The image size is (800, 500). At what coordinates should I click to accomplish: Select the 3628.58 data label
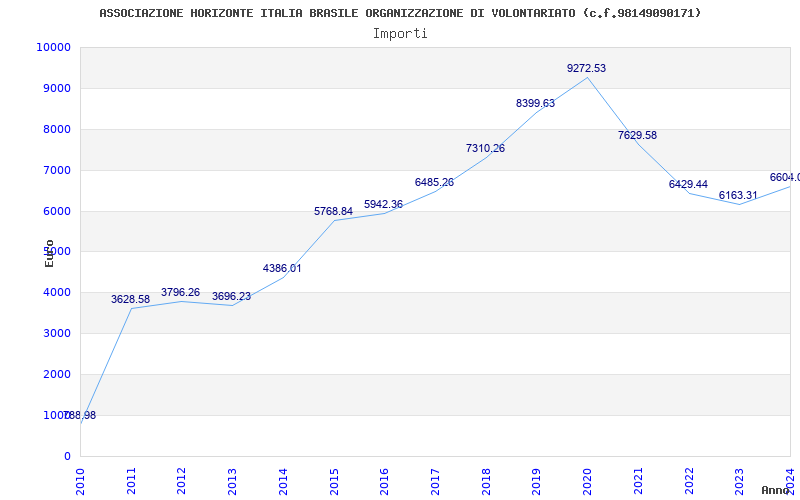click(131, 299)
